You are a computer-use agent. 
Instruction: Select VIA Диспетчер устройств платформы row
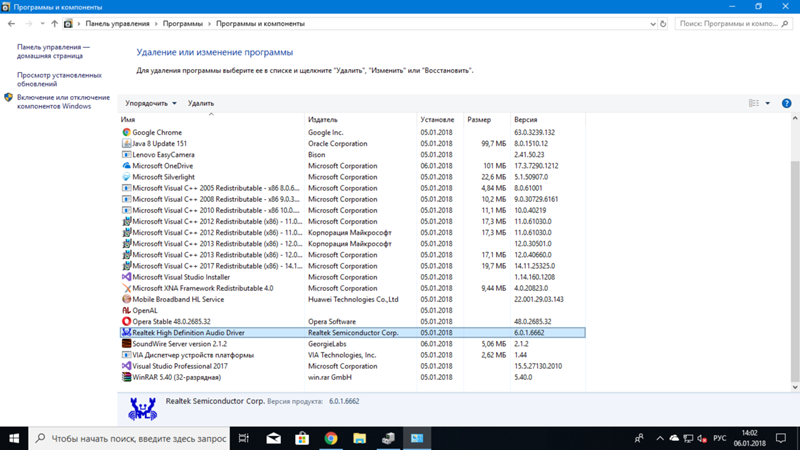pyautogui.click(x=353, y=355)
